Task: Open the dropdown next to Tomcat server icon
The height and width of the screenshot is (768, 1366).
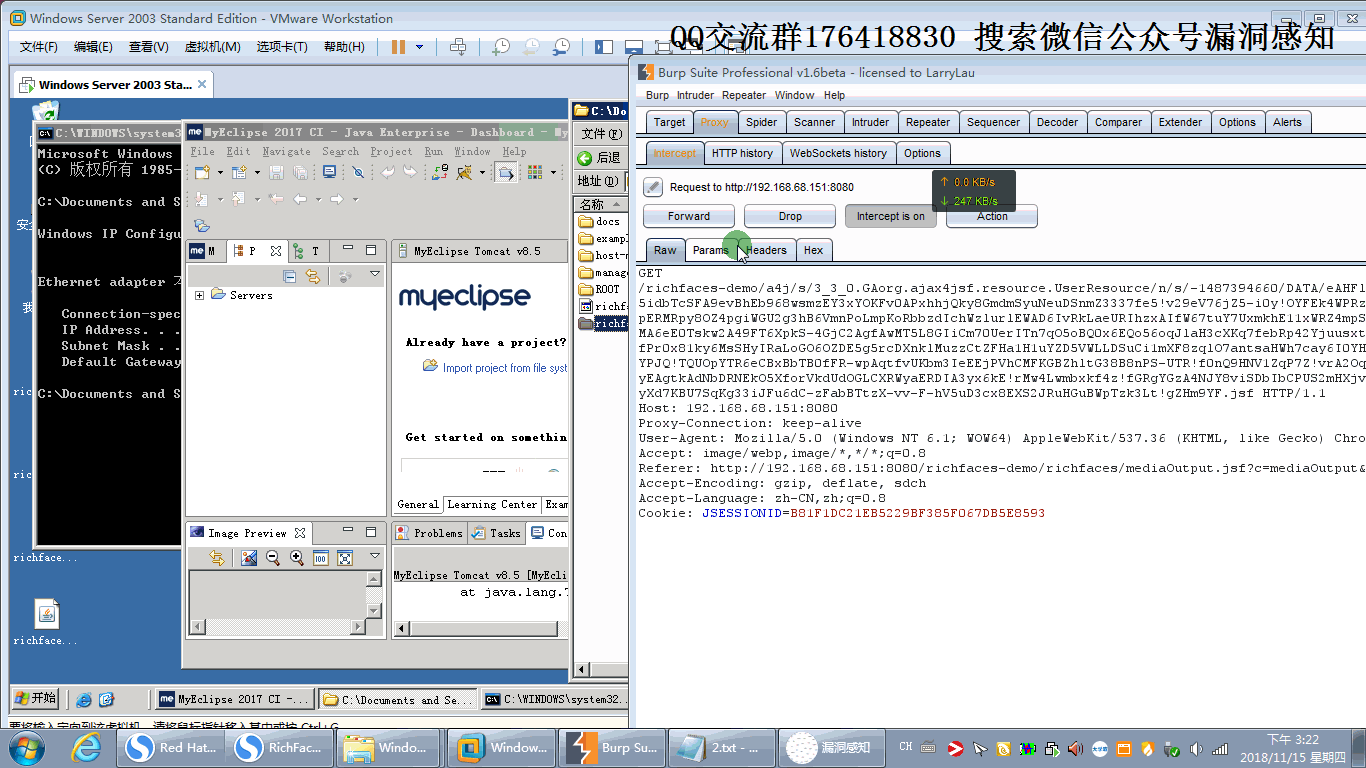Action: pos(481,173)
